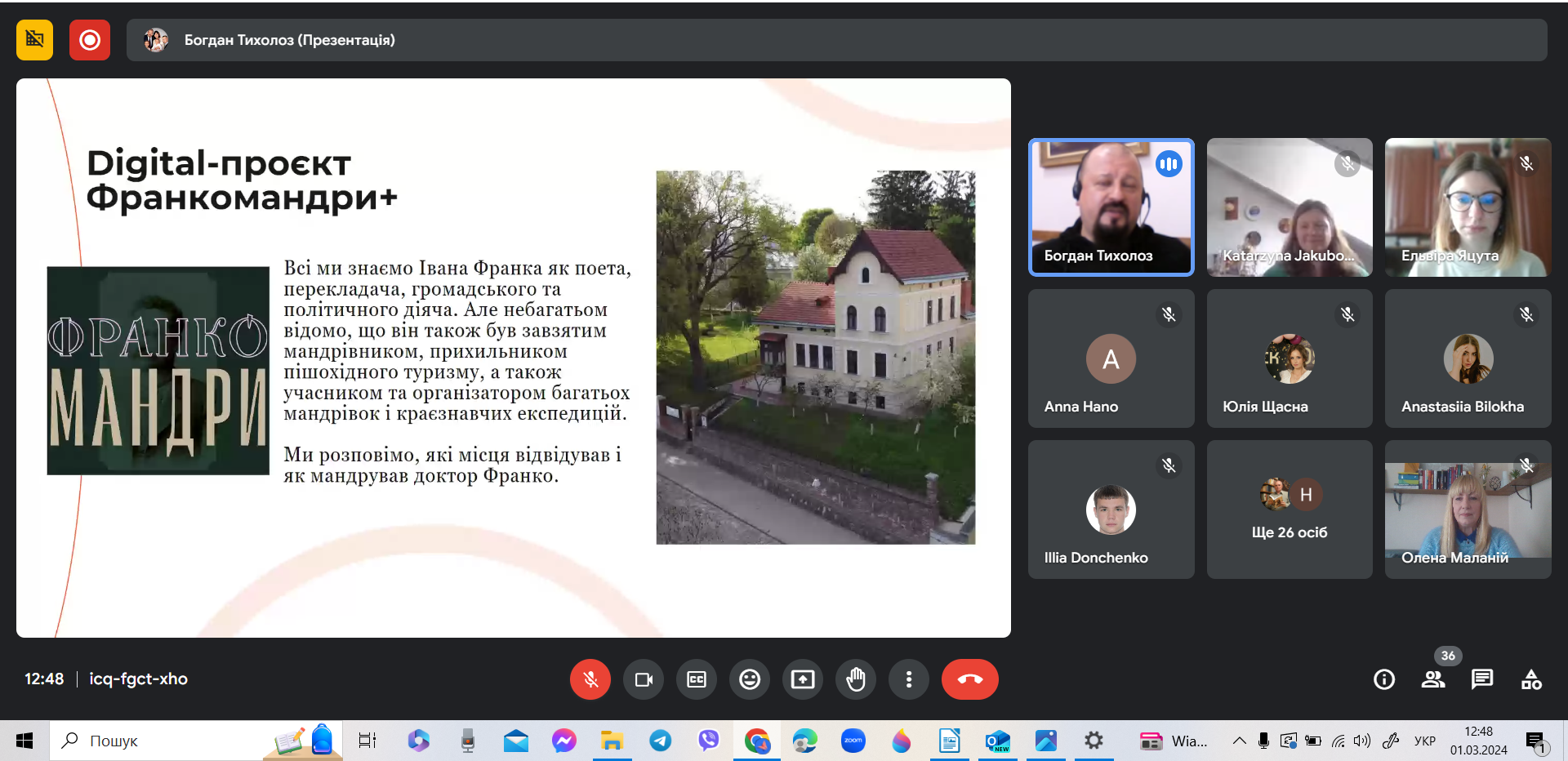Viewport: 1568px width, 761px height.
Task: Open Telegram from the taskbar
Action: (661, 741)
